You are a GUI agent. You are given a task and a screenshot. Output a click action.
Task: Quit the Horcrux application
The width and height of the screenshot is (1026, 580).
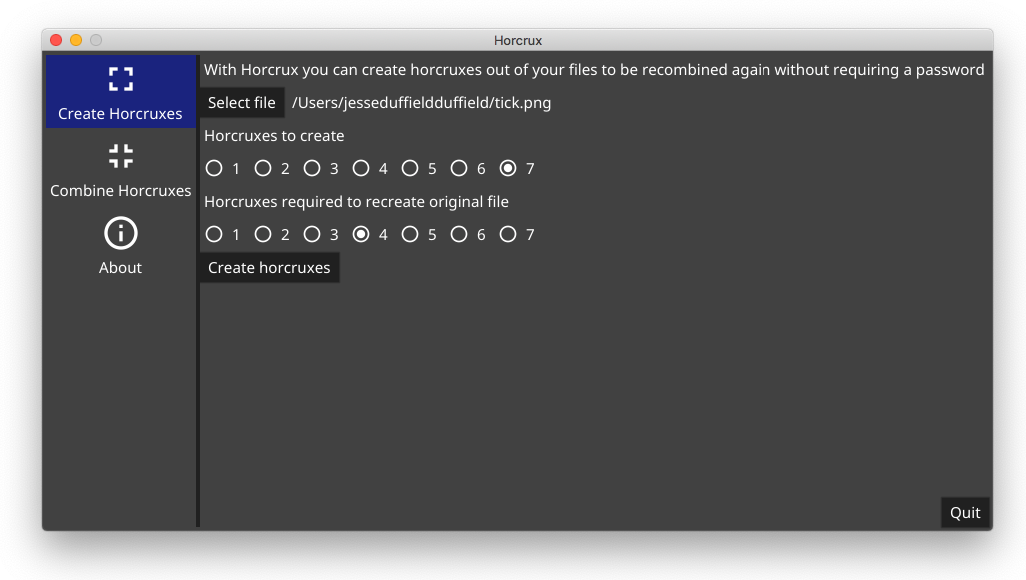pos(965,513)
